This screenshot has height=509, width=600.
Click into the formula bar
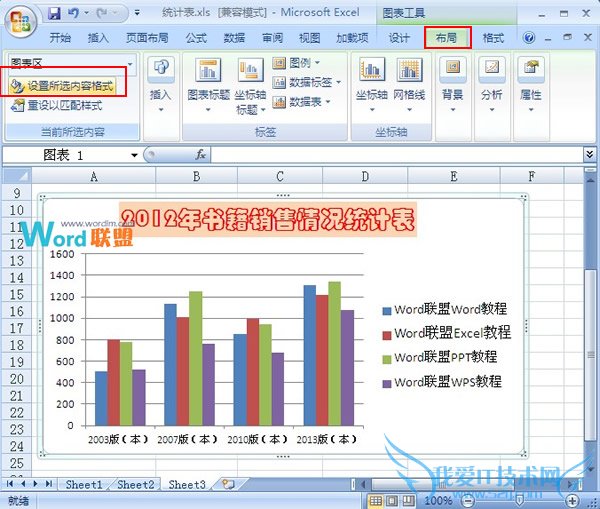(x=396, y=155)
